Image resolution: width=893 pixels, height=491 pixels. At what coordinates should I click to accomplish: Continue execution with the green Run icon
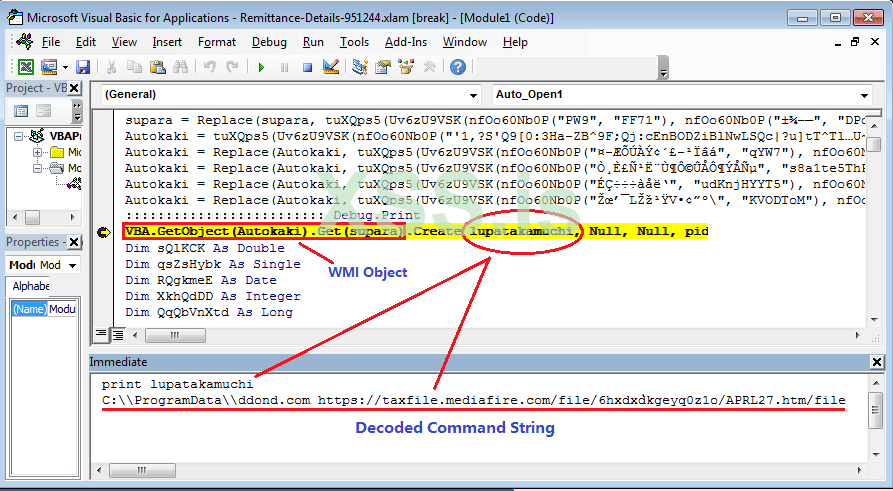(261, 68)
